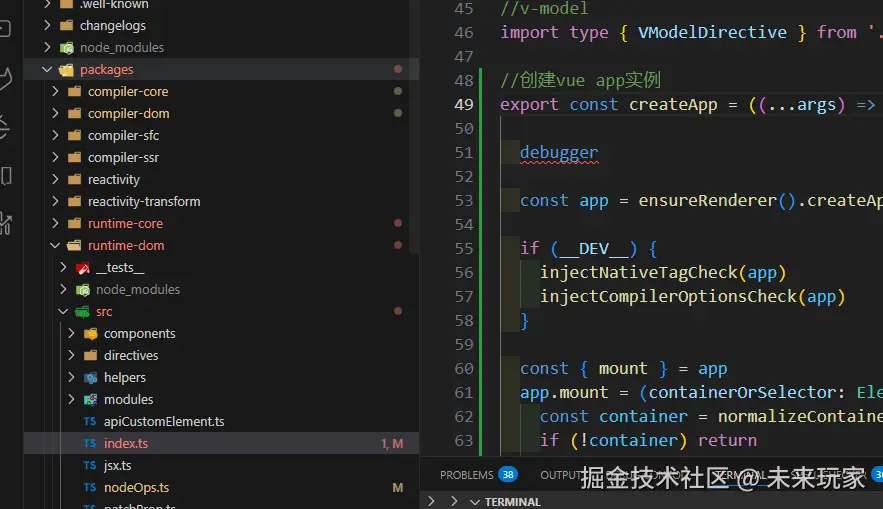
Task: Click TypeScript icon of index.ts
Action: [x=90, y=443]
